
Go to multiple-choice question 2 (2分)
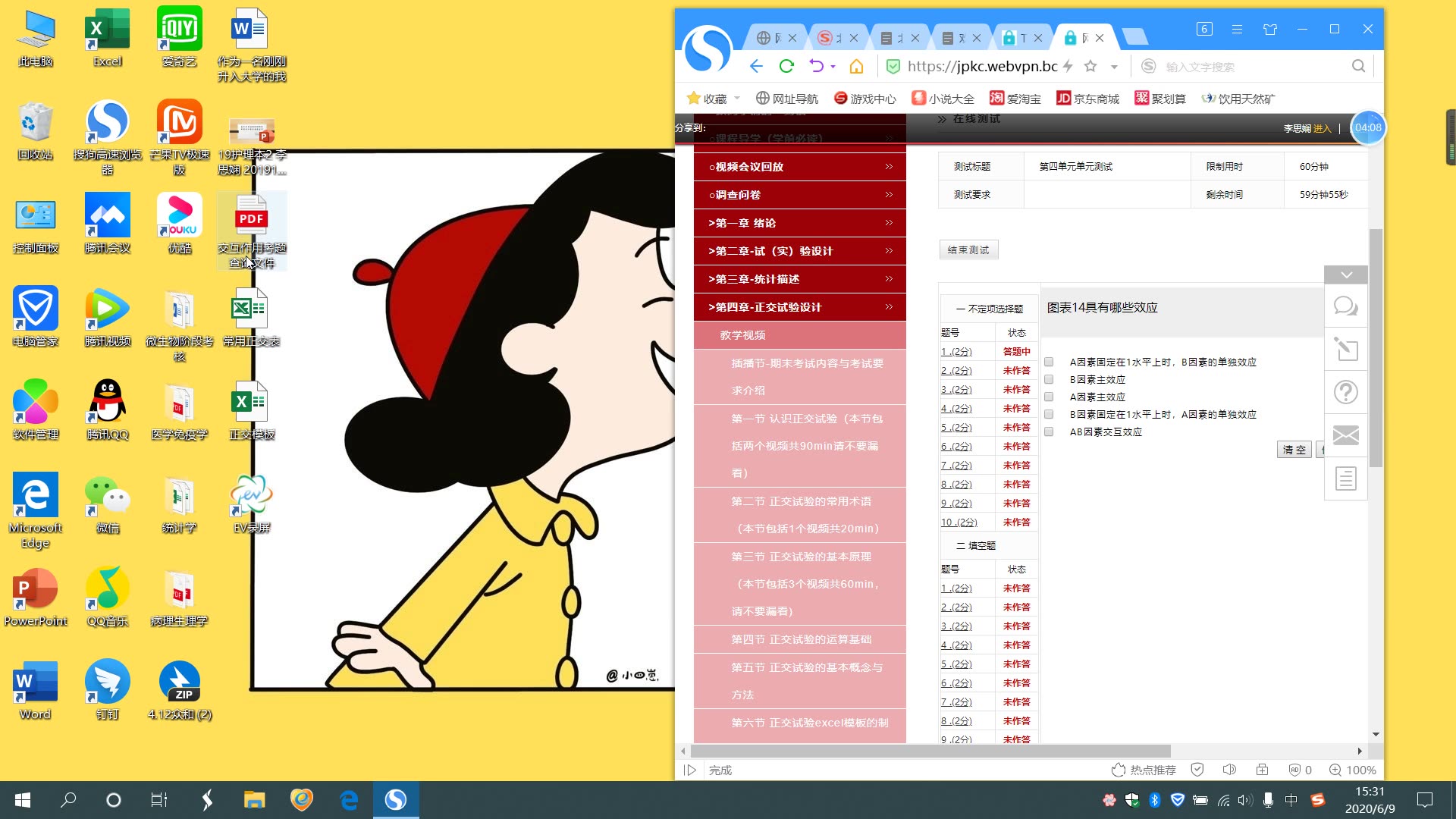pyautogui.click(x=956, y=370)
